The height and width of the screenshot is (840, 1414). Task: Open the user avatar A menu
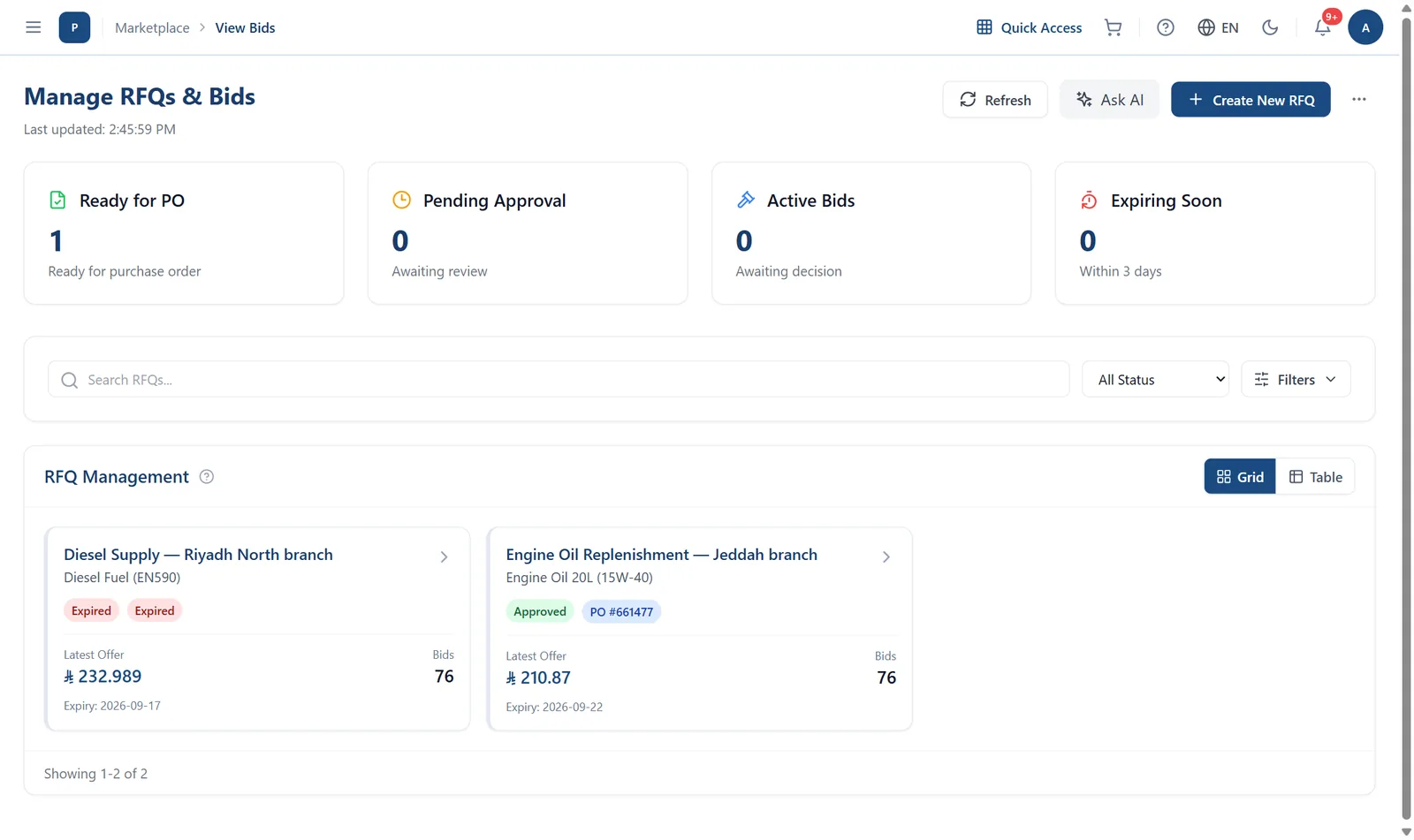pos(1365,27)
